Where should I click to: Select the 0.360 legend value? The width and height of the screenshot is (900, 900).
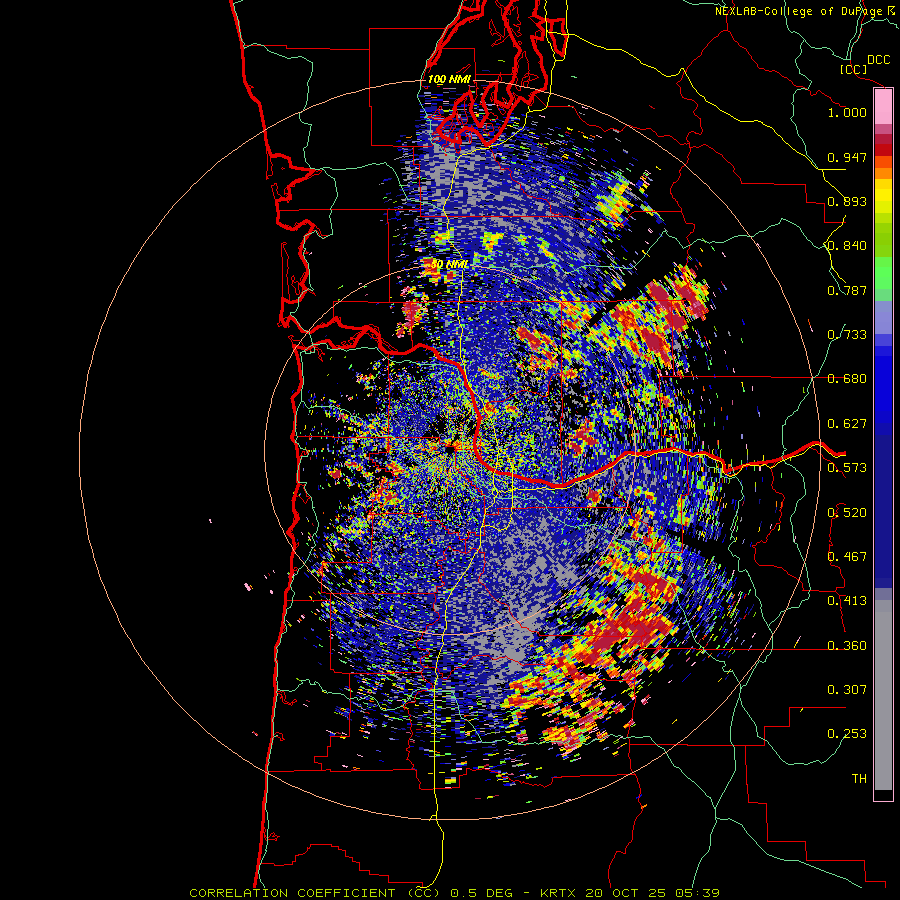(847, 646)
